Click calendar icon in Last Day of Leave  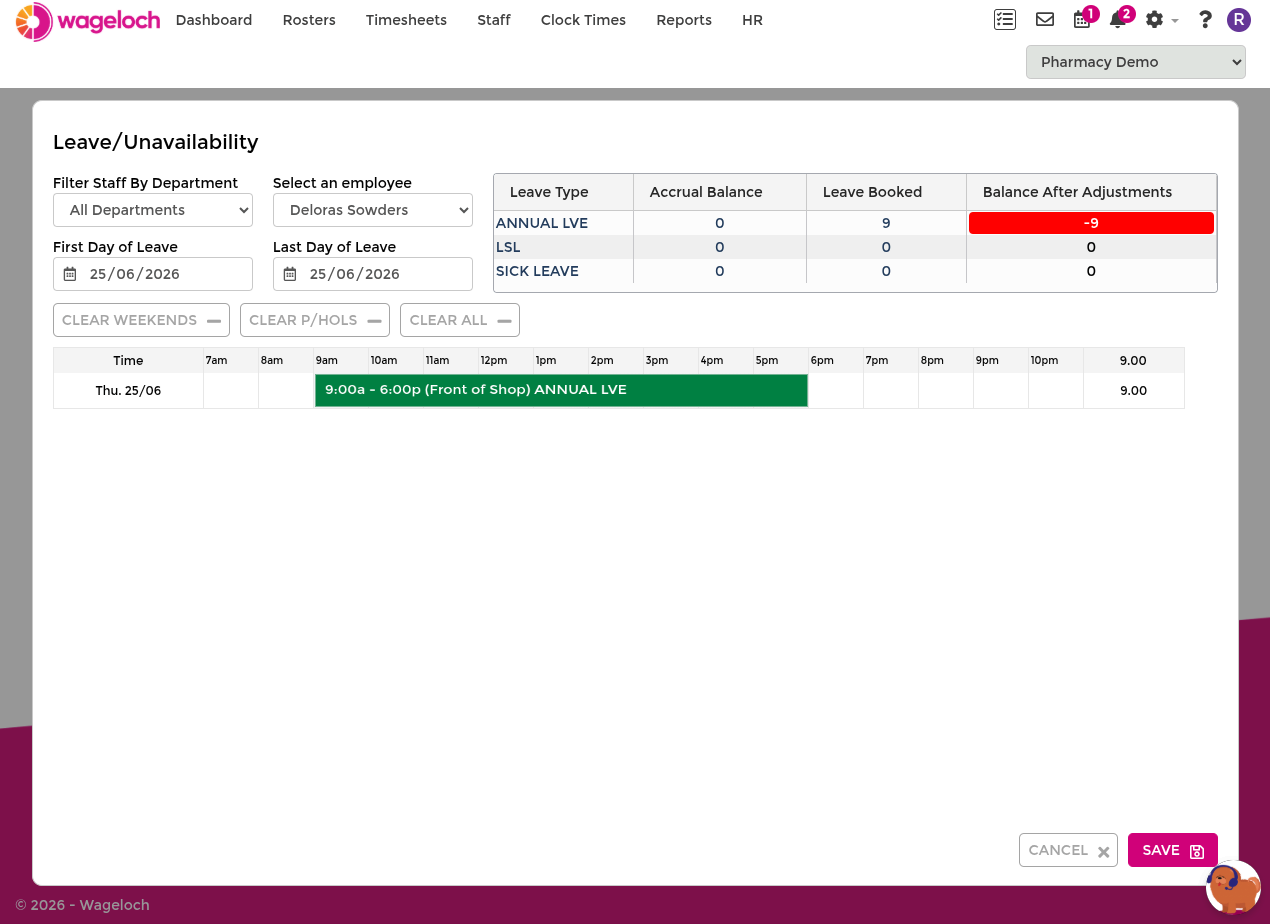tap(290, 274)
